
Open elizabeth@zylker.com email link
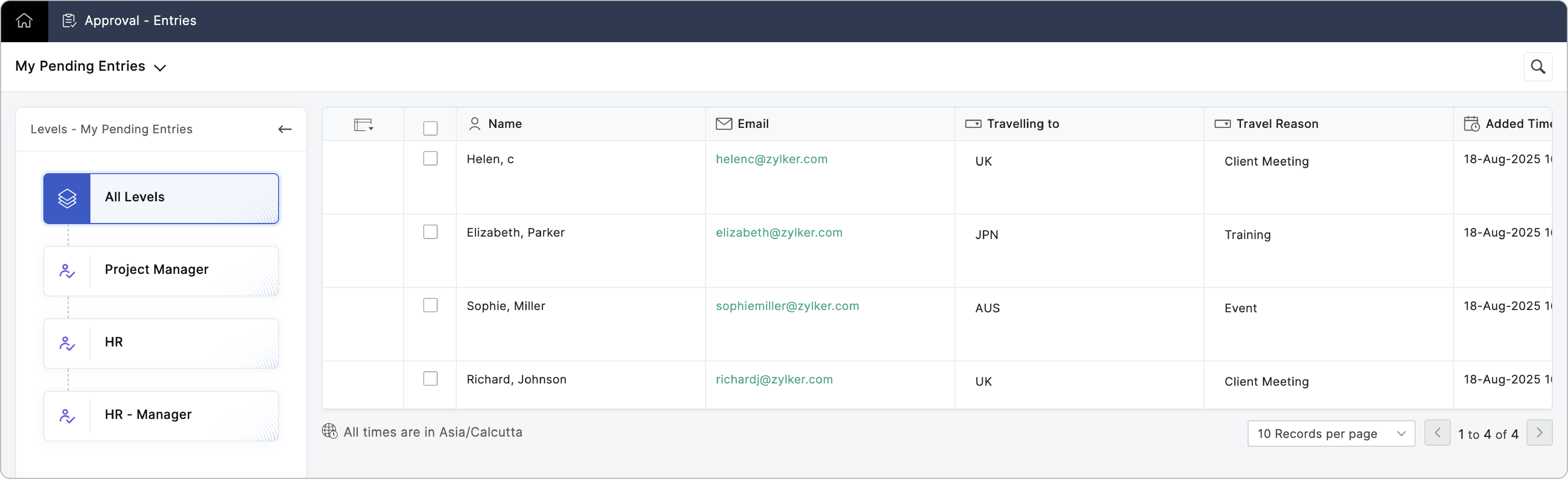tap(778, 233)
